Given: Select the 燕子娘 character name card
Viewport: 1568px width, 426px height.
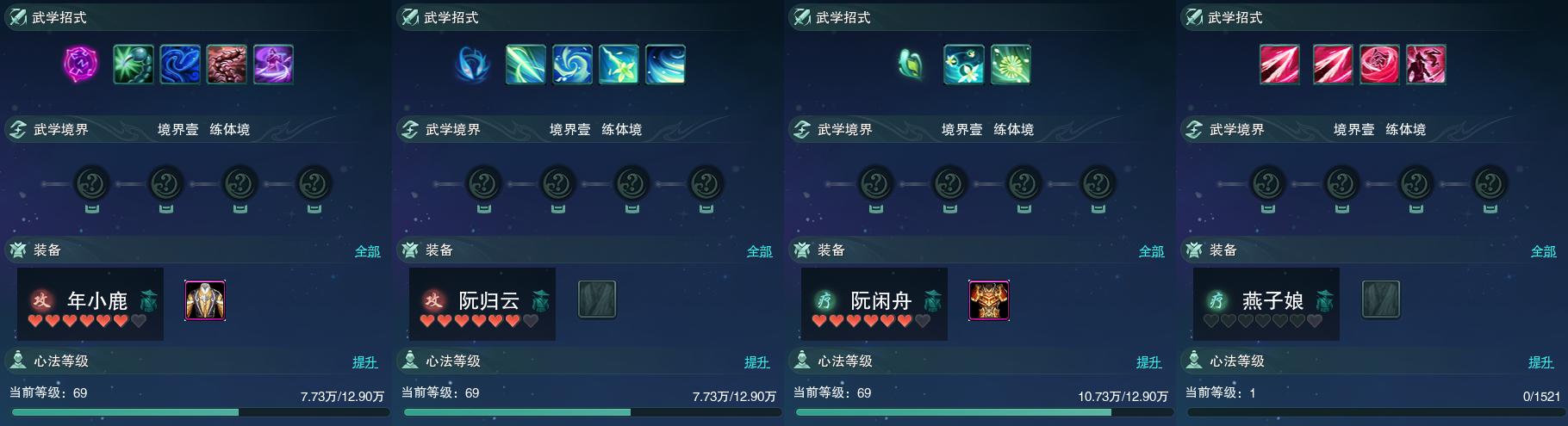Looking at the screenshot, I should [1266, 304].
